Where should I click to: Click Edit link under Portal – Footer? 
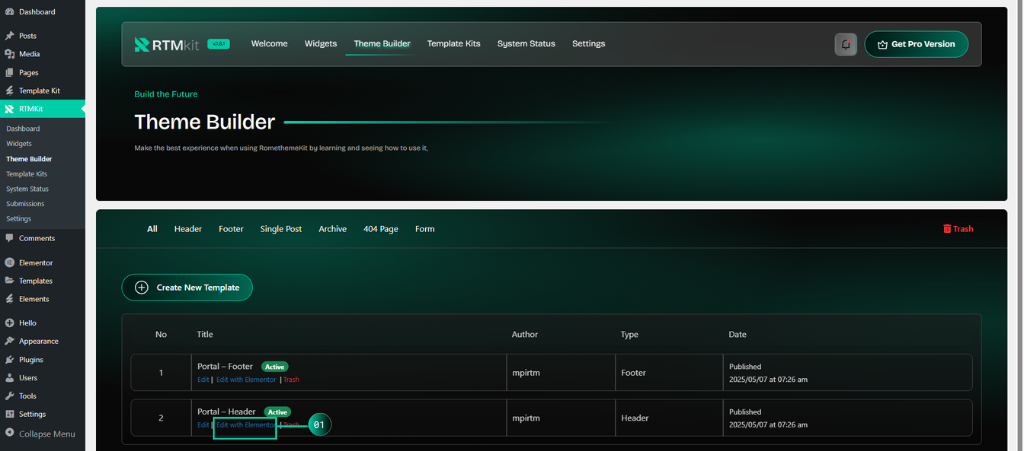[x=203, y=379]
